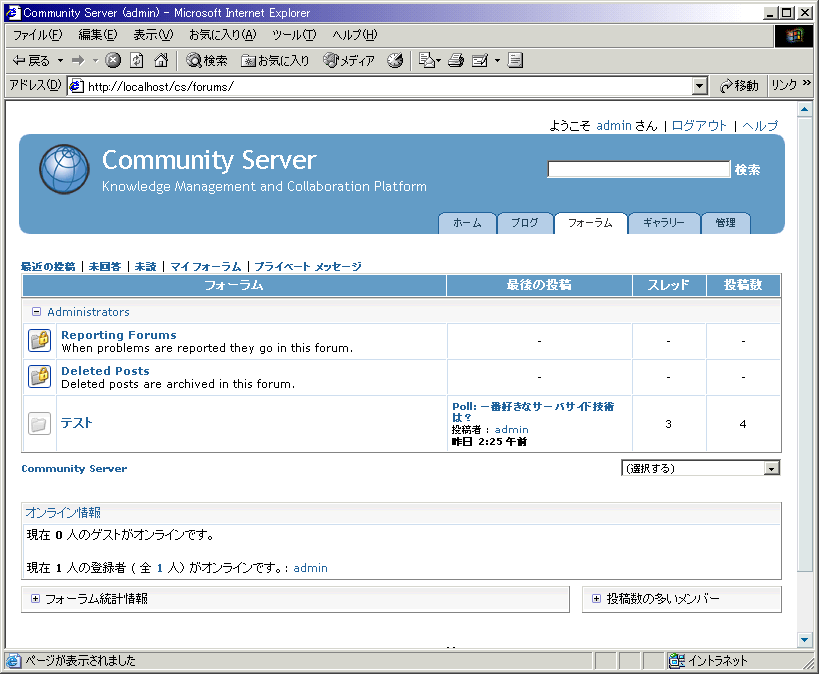Open the Media (メディア) toolbar pane

(348, 61)
